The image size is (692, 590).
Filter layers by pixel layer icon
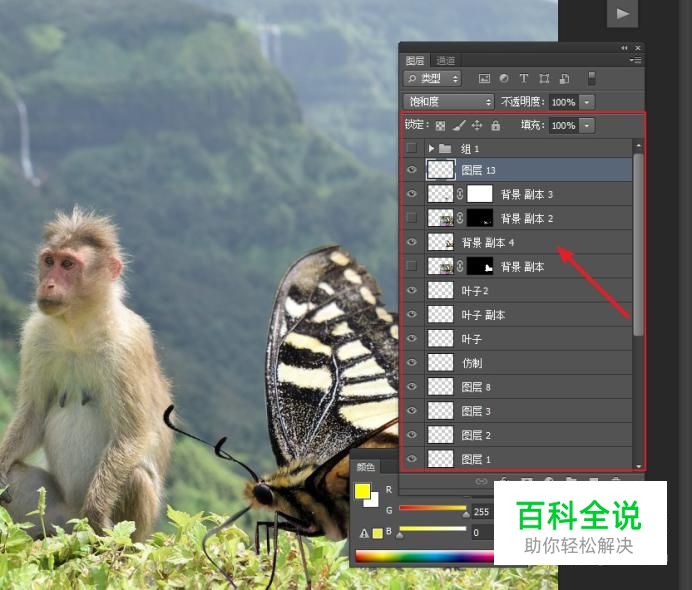pyautogui.click(x=484, y=79)
